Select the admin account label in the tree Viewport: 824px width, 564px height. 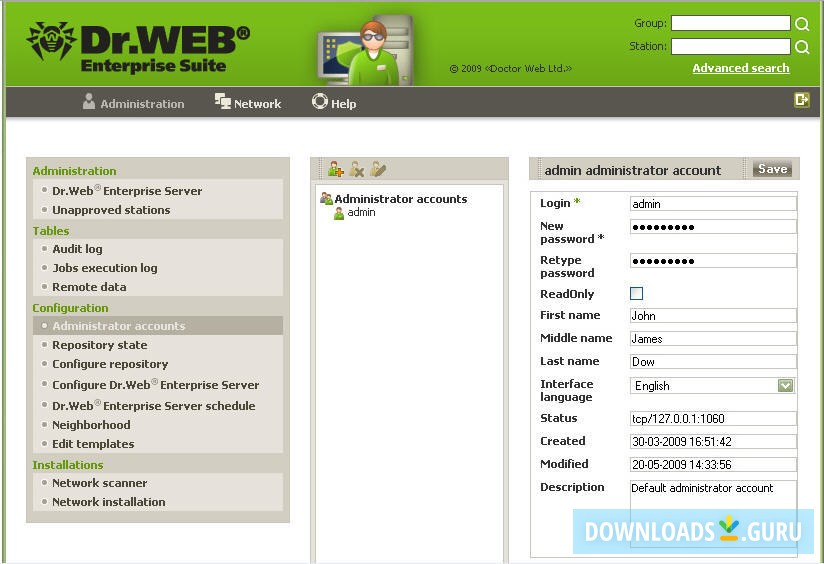coord(361,212)
